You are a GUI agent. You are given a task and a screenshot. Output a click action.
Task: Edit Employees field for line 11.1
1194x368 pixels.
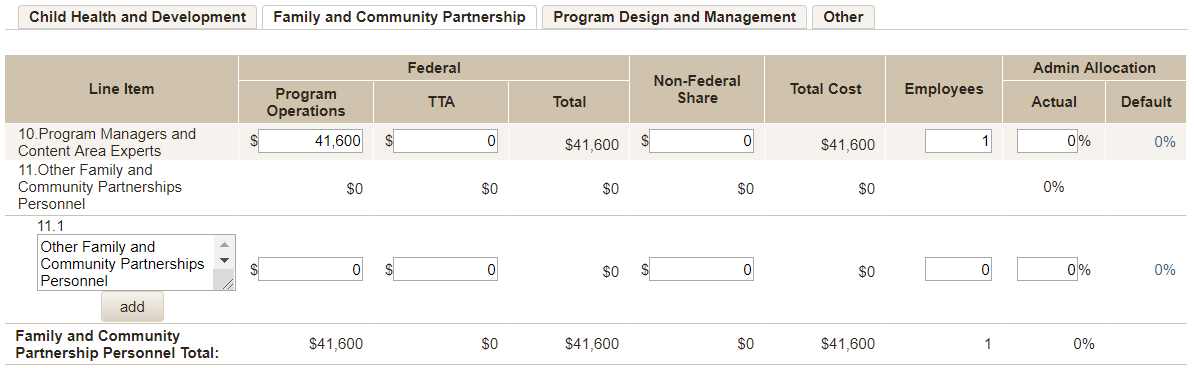[959, 269]
